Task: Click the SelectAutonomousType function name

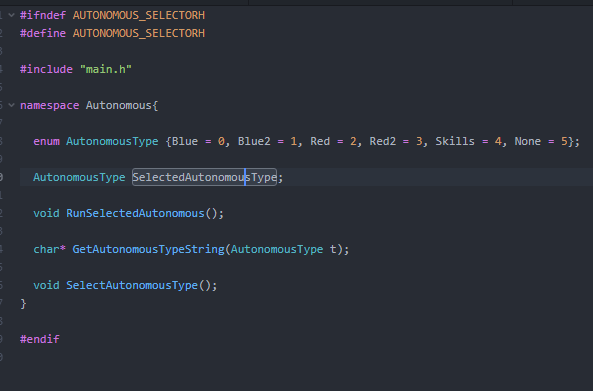Action: (132, 285)
